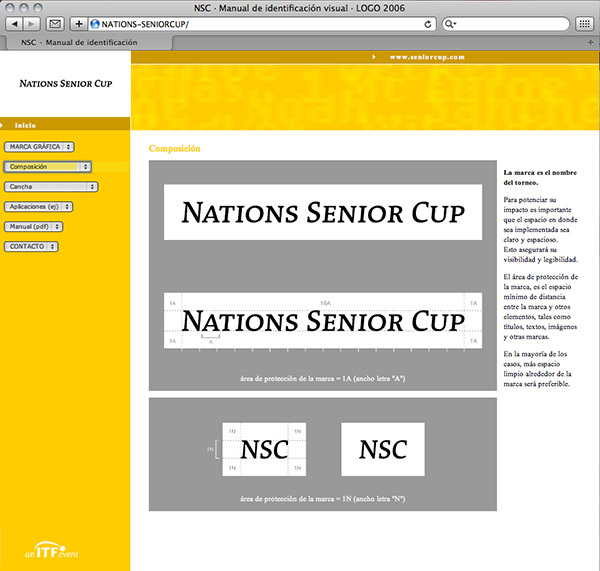The image size is (600, 571).
Task: Open the Composición dropdown
Action: 48,166
